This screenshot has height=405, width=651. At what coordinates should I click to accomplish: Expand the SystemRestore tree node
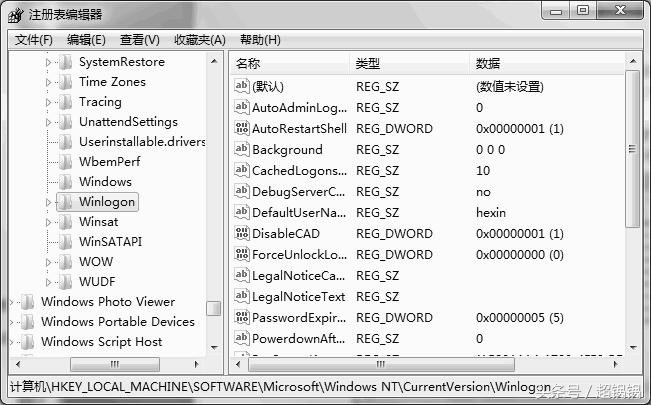[48, 62]
